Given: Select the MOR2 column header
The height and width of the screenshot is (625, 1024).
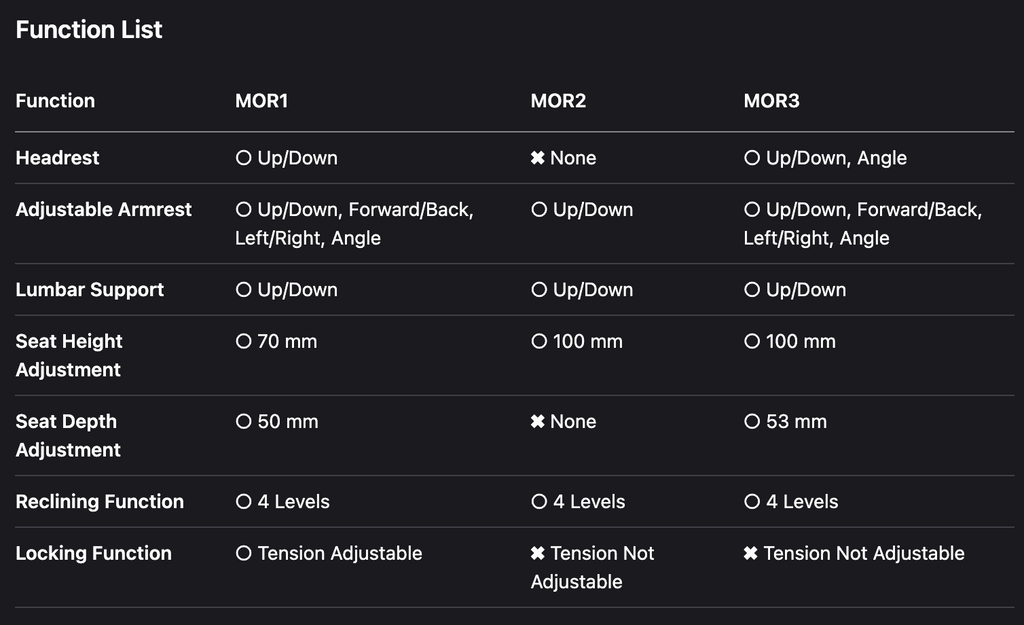Looking at the screenshot, I should click(558, 101).
